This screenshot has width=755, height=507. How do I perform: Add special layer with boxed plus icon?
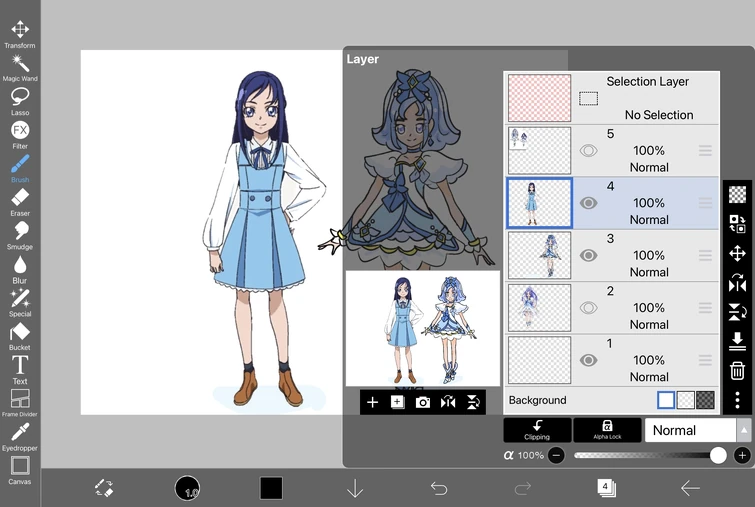tap(397, 402)
